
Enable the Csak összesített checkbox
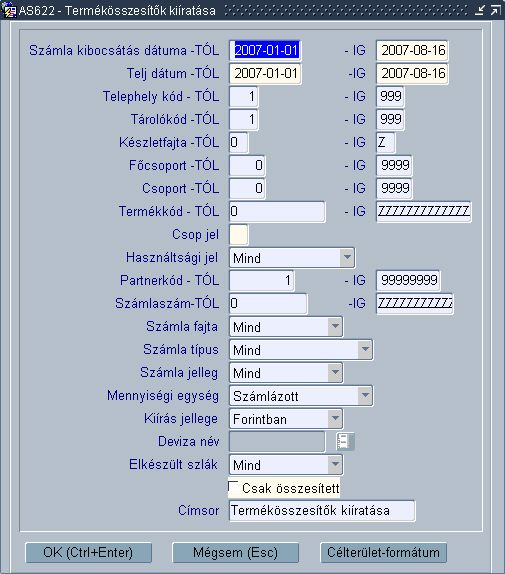coord(233,487)
